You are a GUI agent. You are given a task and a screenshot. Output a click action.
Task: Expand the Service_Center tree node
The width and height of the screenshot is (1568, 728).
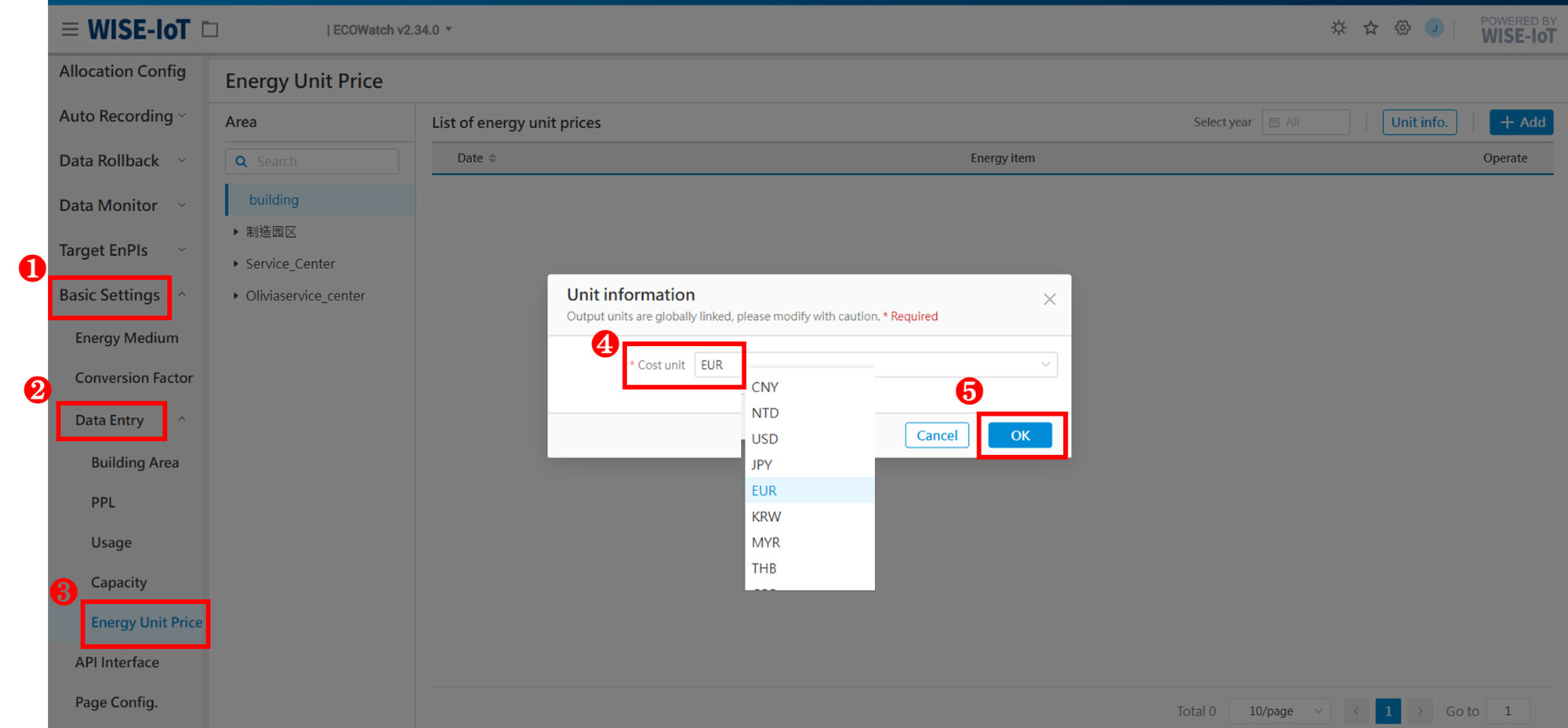pyautogui.click(x=235, y=264)
